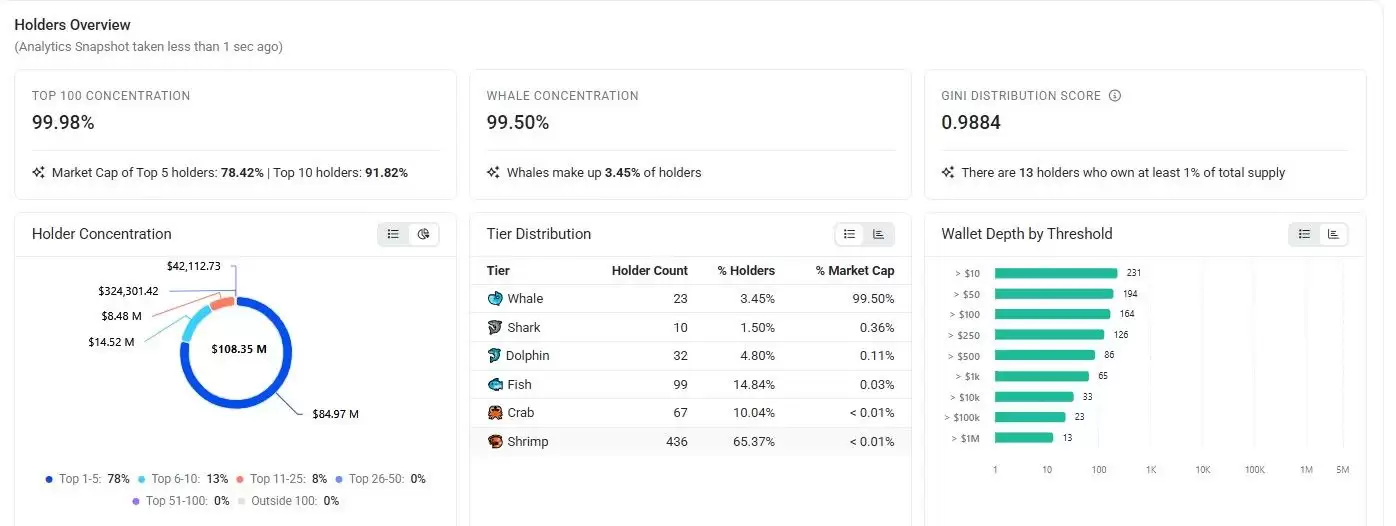Click the > $1M wallet depth bar

pos(1024,437)
